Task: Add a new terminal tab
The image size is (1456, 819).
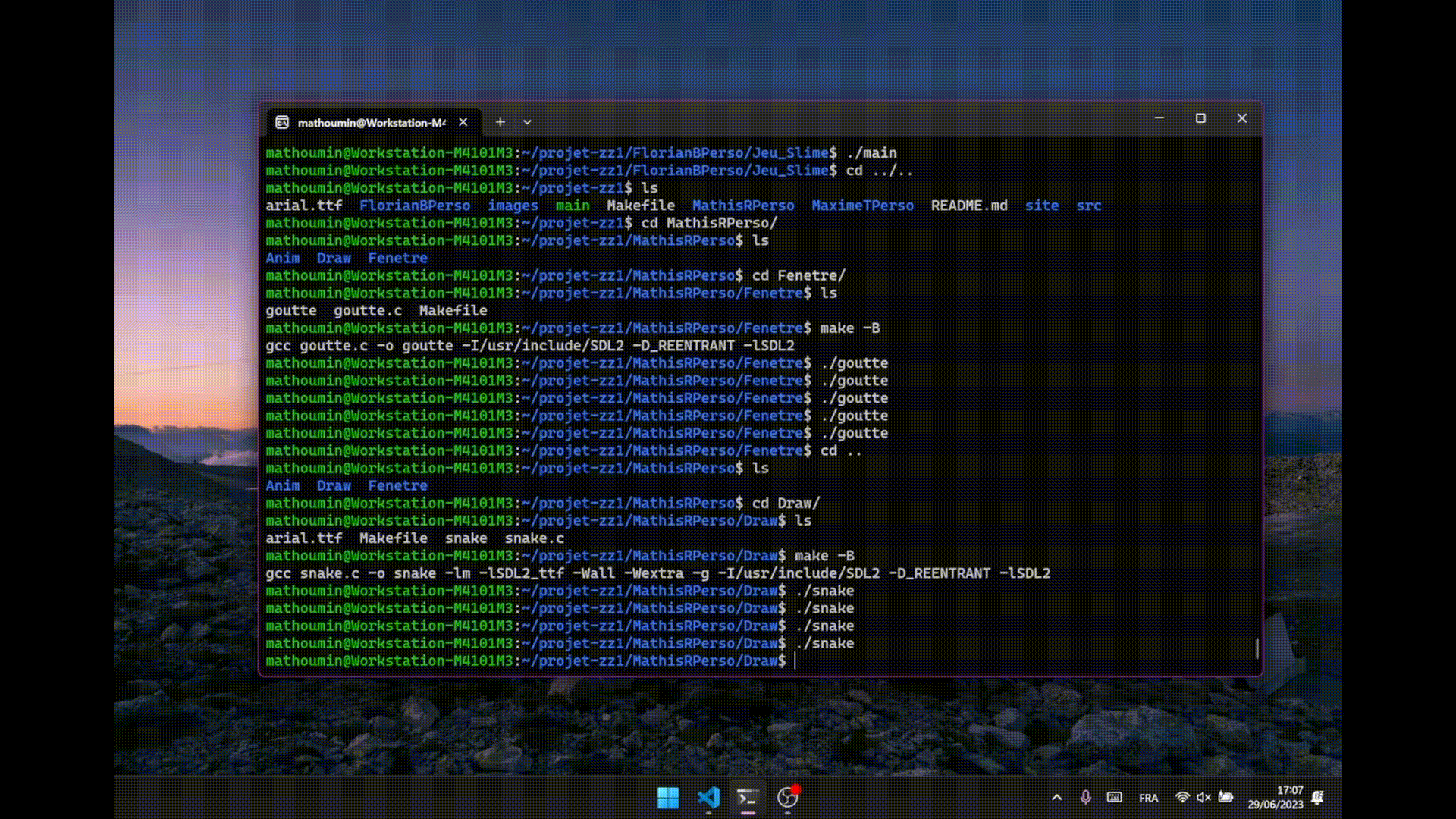Action: [500, 121]
